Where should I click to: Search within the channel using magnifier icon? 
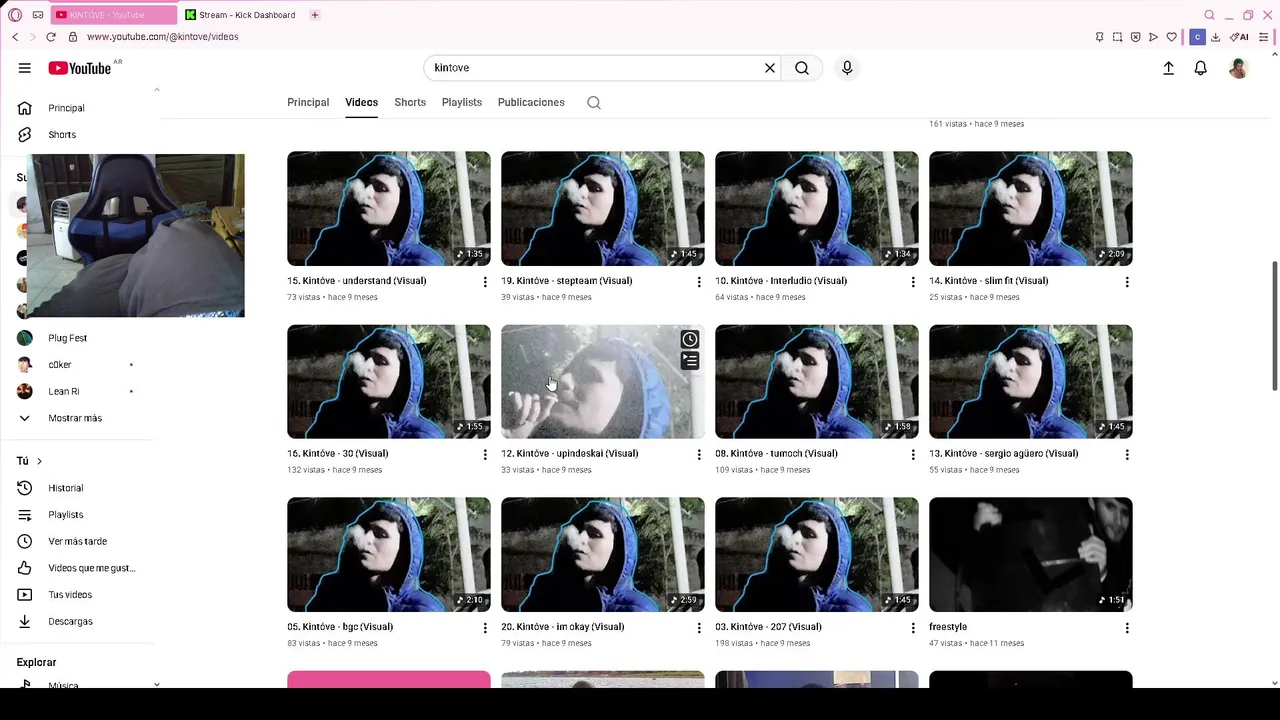(x=594, y=103)
